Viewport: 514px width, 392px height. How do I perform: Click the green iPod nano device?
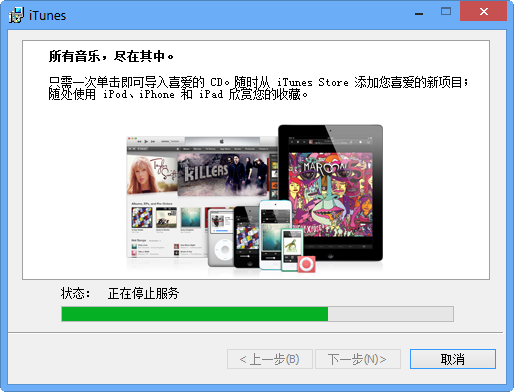[292, 250]
